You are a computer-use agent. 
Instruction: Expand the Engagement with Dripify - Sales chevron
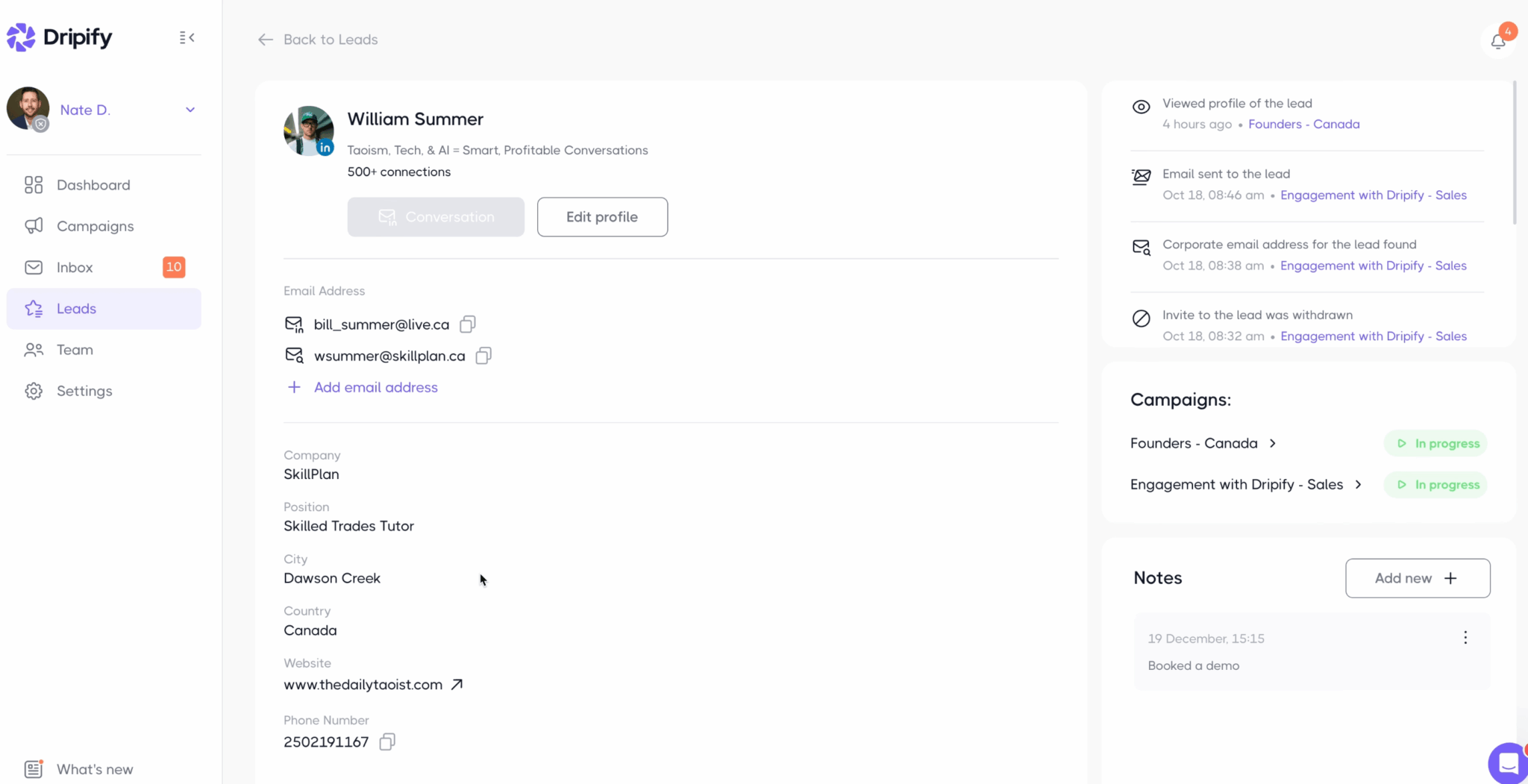[1359, 484]
